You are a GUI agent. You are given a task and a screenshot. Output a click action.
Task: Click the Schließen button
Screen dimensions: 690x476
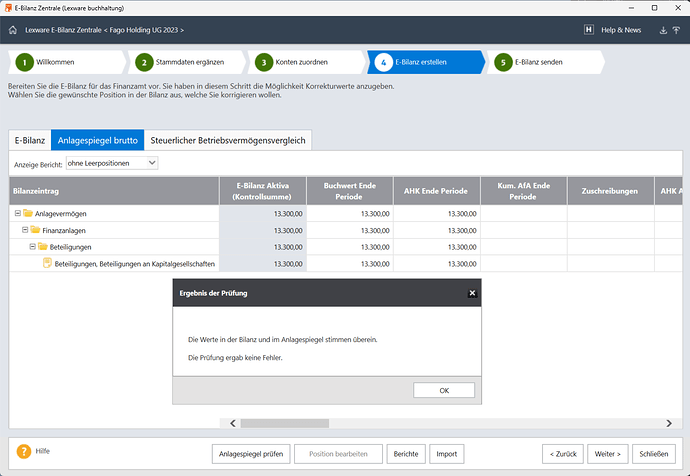point(653,454)
